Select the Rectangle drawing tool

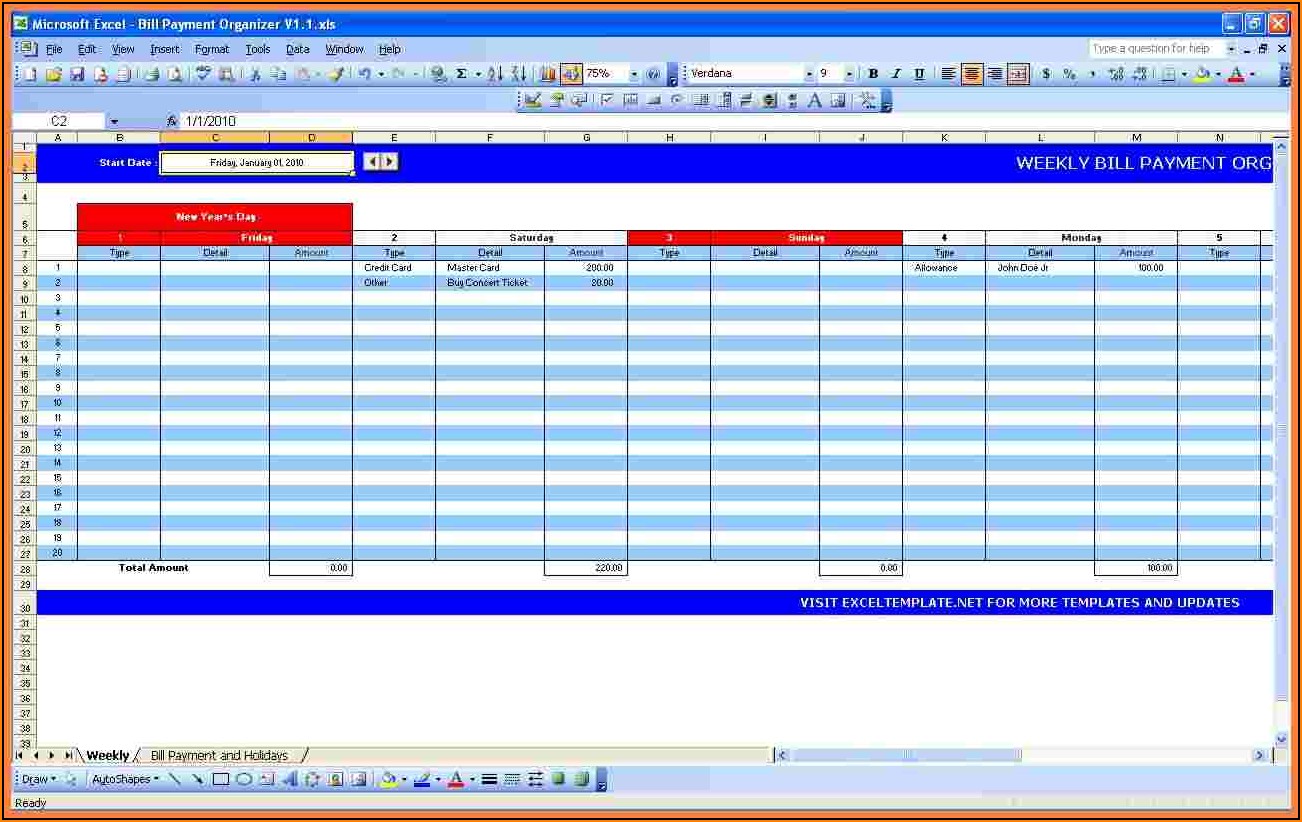(221, 779)
